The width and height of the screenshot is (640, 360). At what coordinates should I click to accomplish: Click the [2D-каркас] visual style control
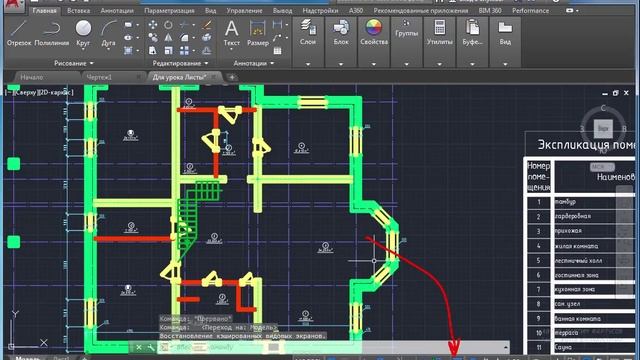click(x=56, y=93)
